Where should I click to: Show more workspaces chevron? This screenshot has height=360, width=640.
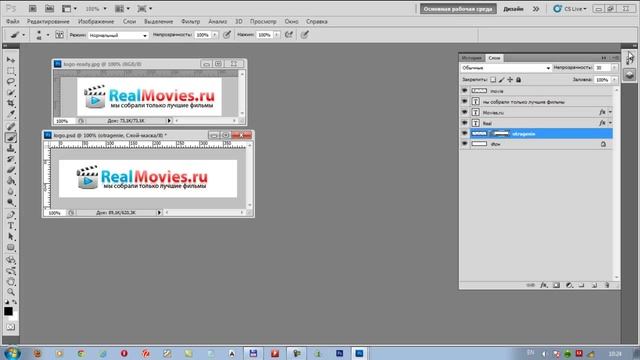point(536,9)
